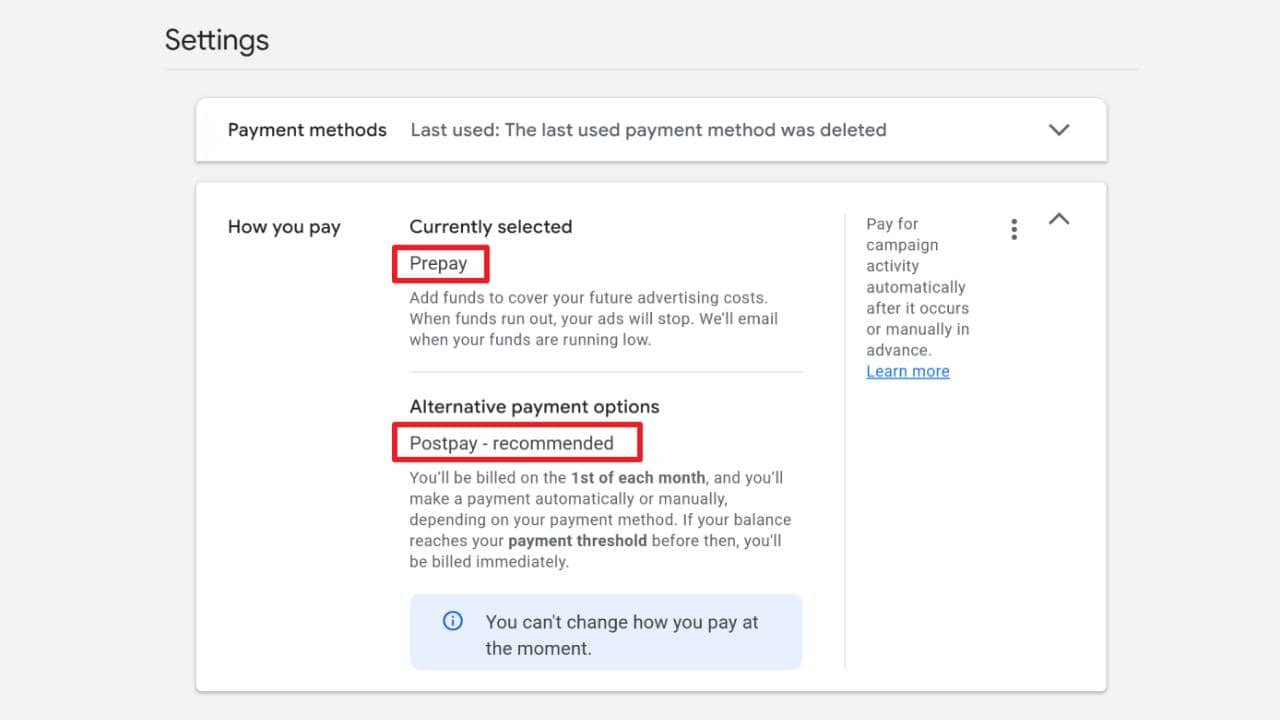Screen dimensions: 1280x720
Task: Click the Prepay description about adding funds
Action: (x=594, y=319)
